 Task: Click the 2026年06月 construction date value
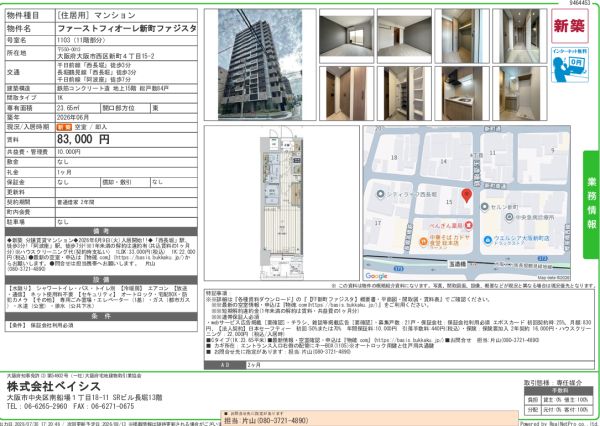click(73, 118)
